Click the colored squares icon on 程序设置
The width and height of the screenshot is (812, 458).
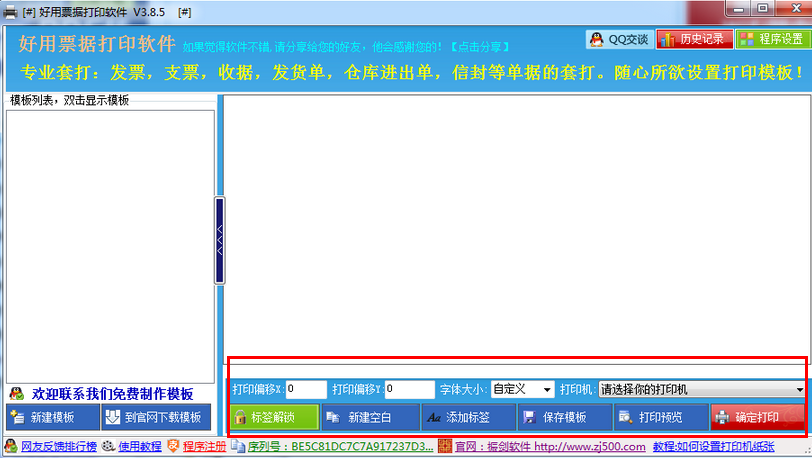click(747, 39)
